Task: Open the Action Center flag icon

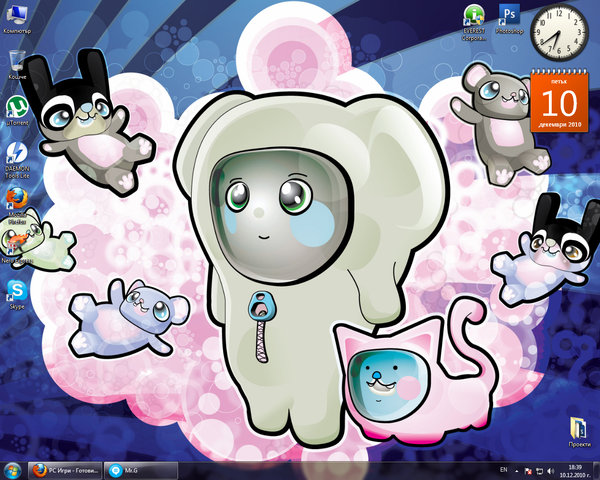Action: 528,471
